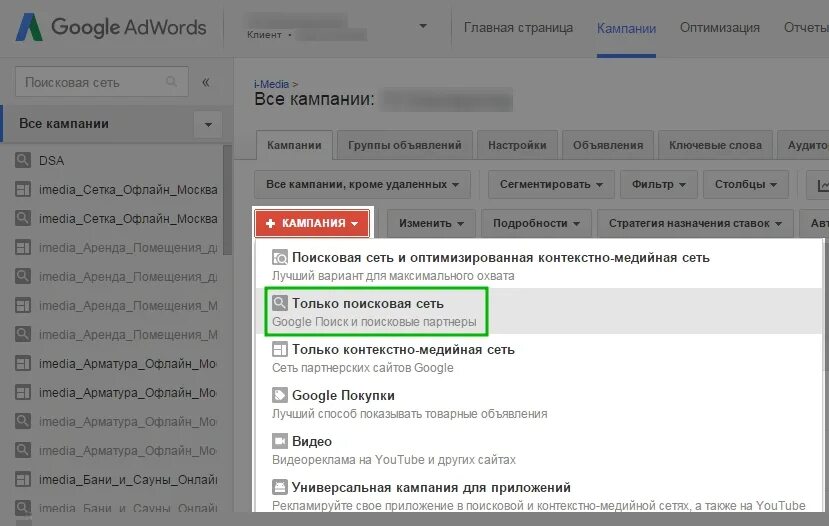Screen dimensions: 829x526
Task: Open Оптимизация in top navigation
Action: pos(720,27)
